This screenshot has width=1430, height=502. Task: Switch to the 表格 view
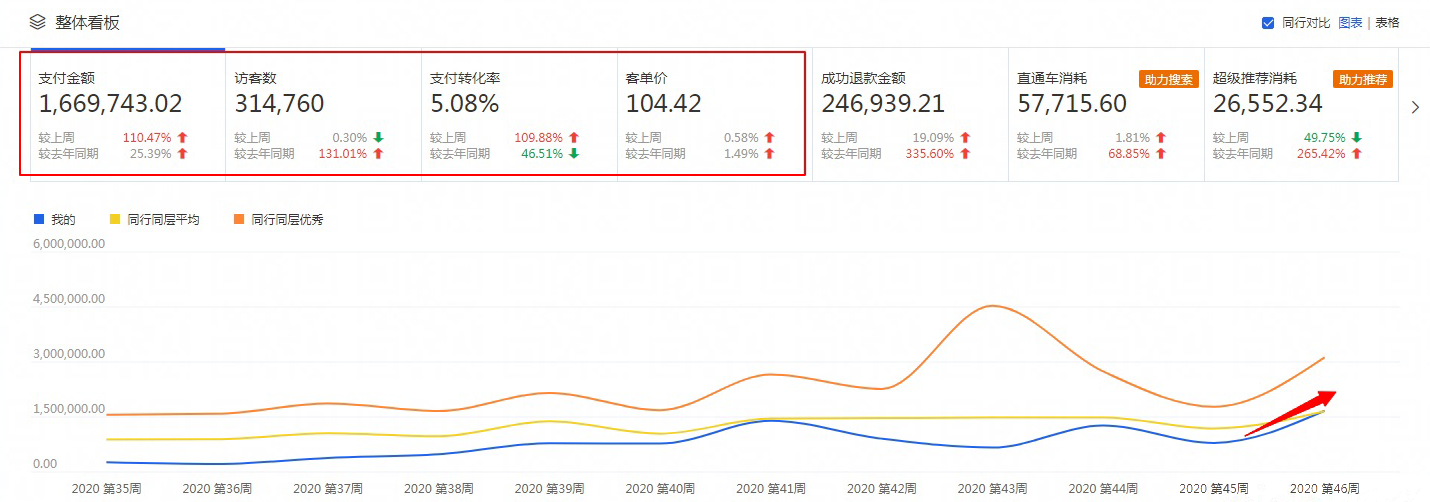tap(1387, 23)
